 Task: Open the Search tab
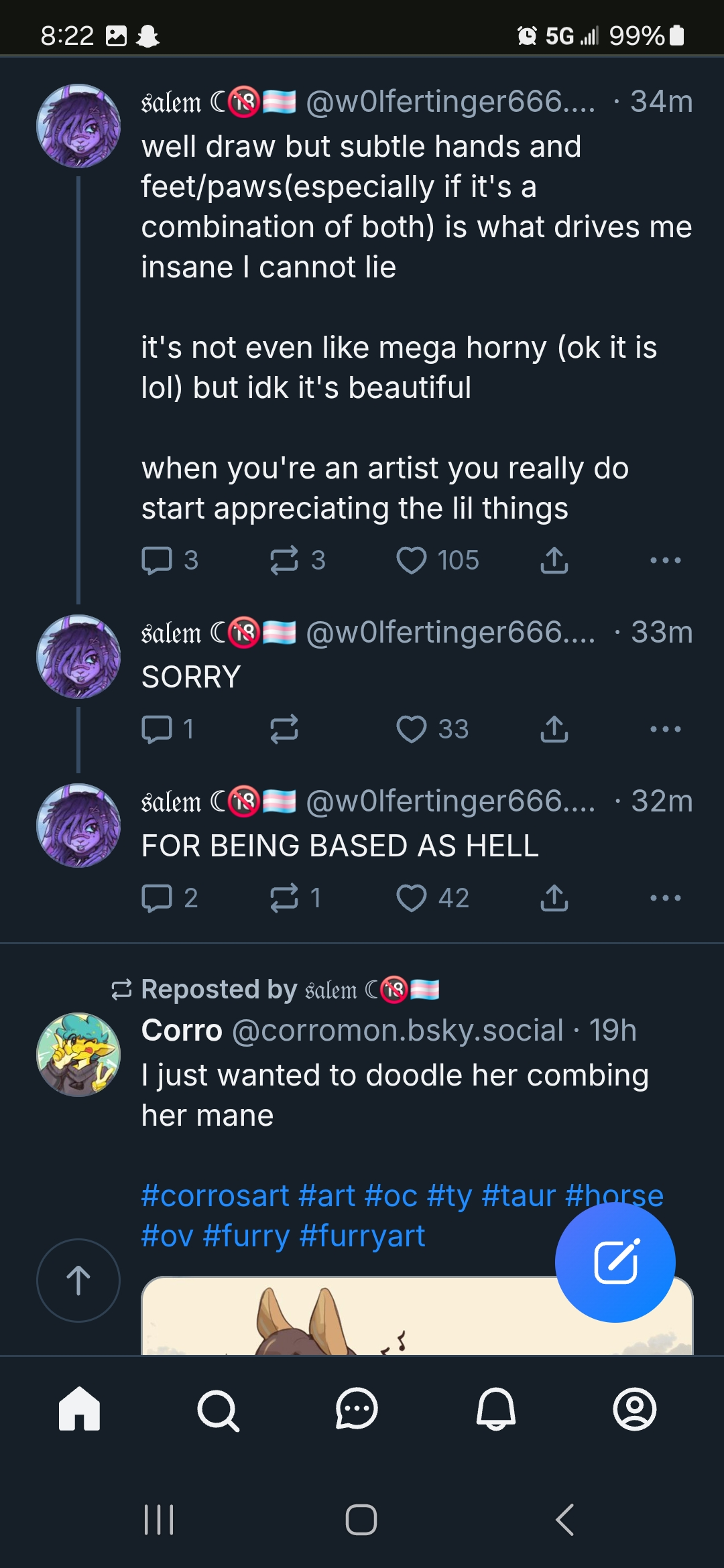click(219, 1410)
